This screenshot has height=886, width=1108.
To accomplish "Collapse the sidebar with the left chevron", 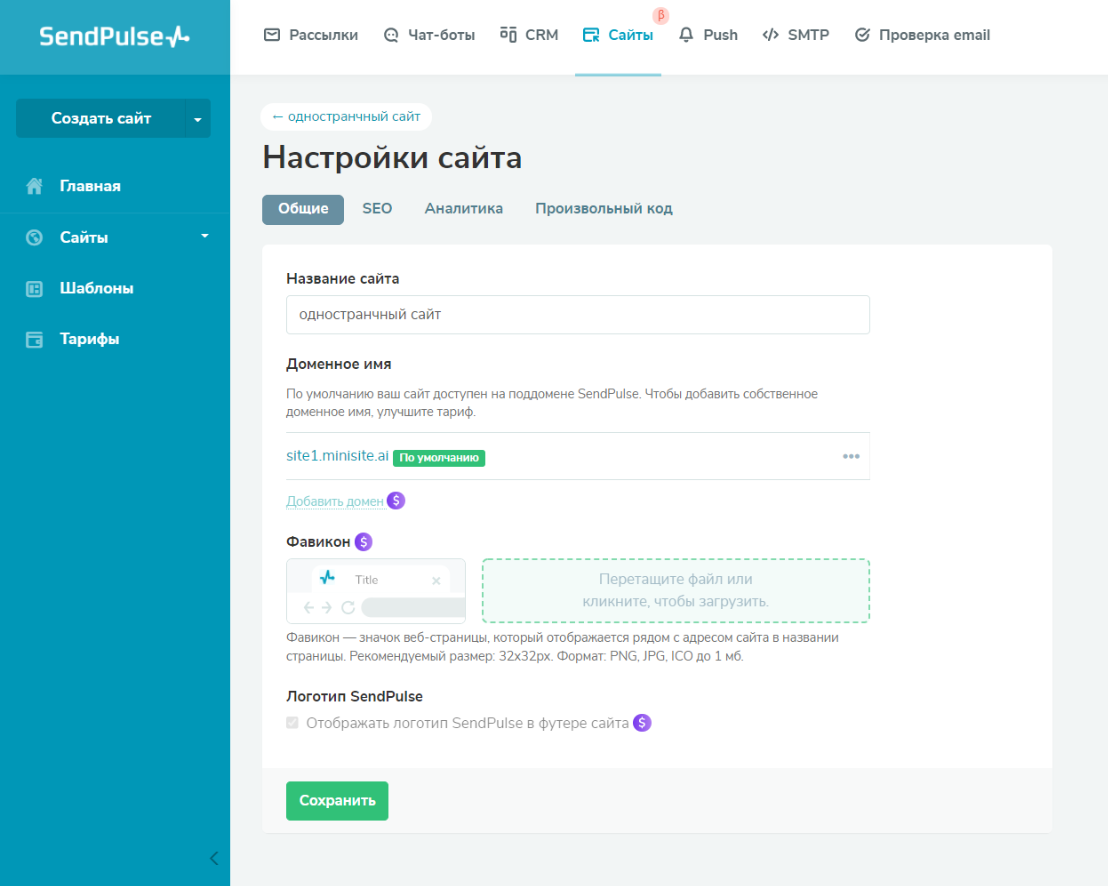I will 214,858.
